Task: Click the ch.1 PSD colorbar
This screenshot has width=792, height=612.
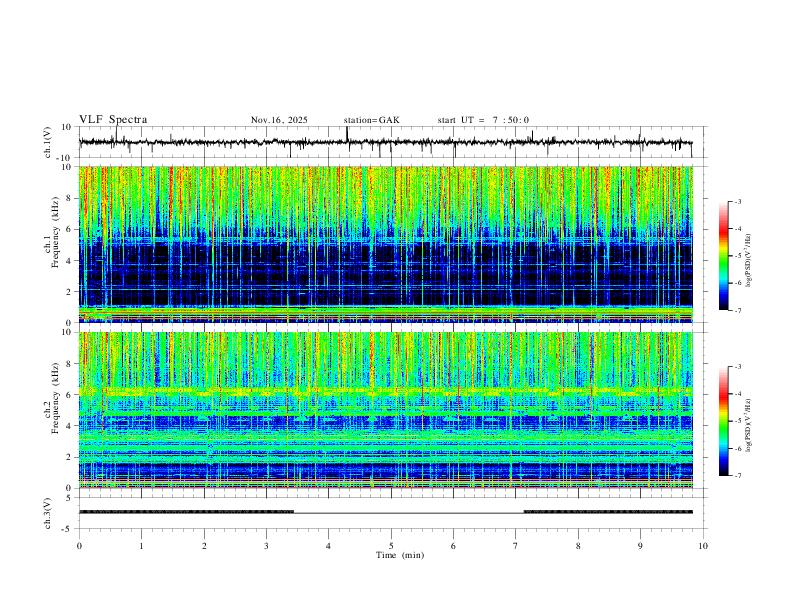Action: click(x=723, y=256)
